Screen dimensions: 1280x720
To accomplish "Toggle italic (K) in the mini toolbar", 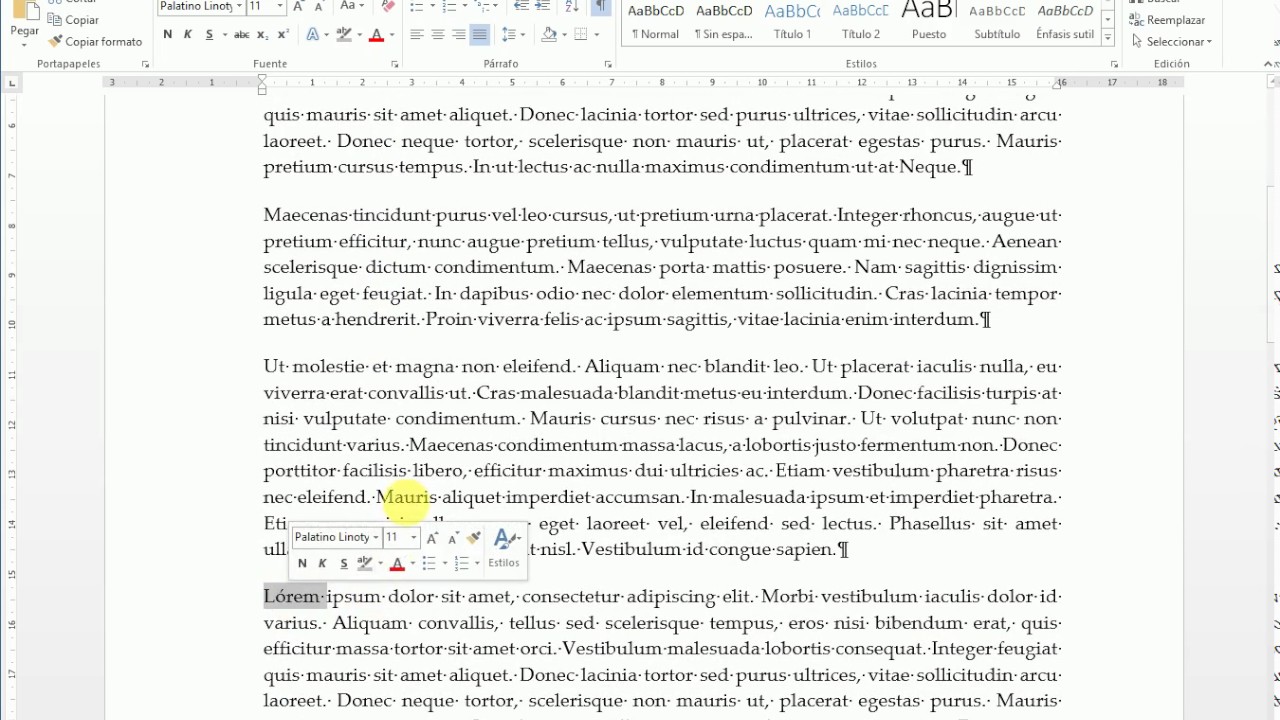I will [322, 564].
